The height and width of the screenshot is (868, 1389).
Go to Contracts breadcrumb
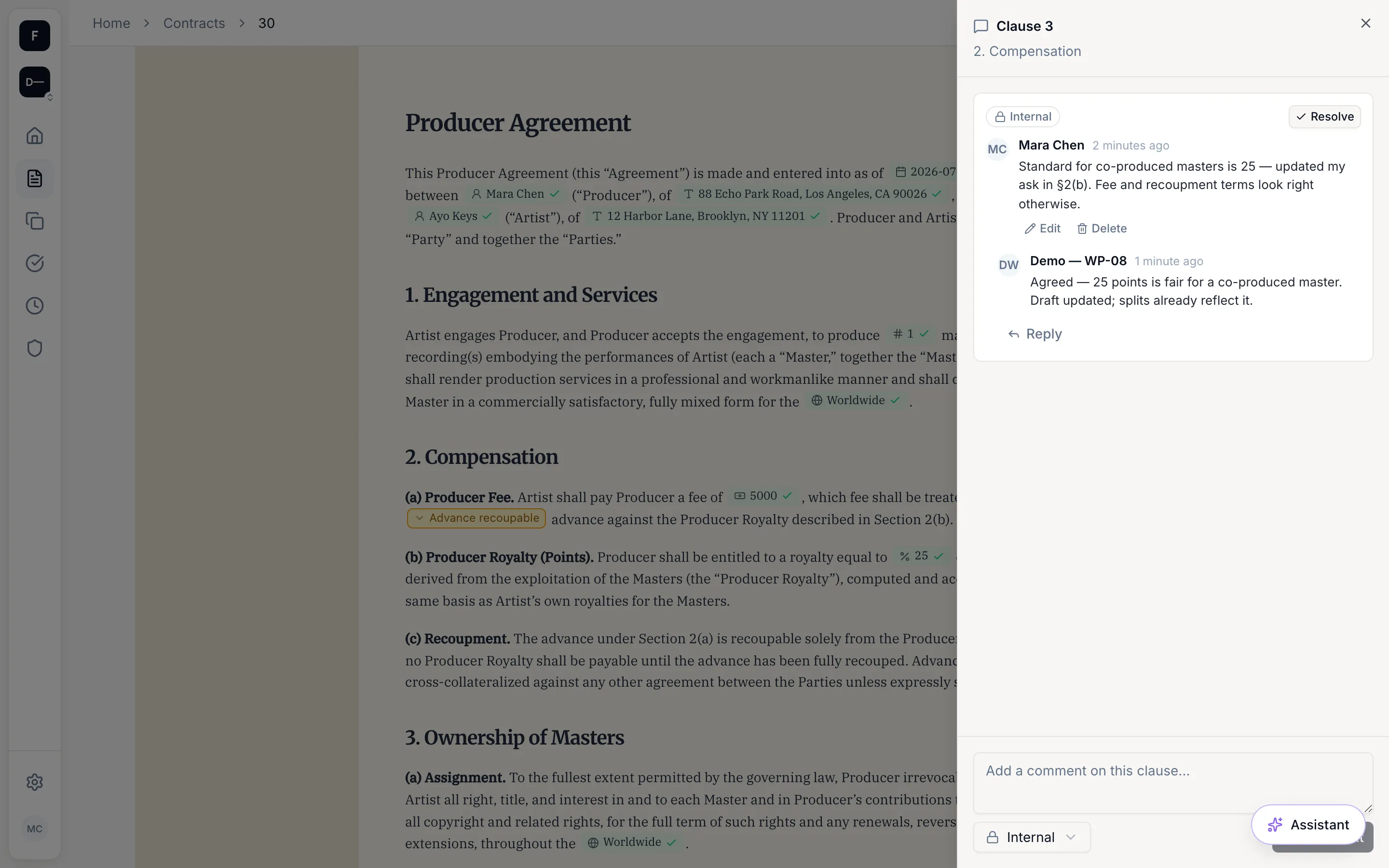[x=194, y=23]
